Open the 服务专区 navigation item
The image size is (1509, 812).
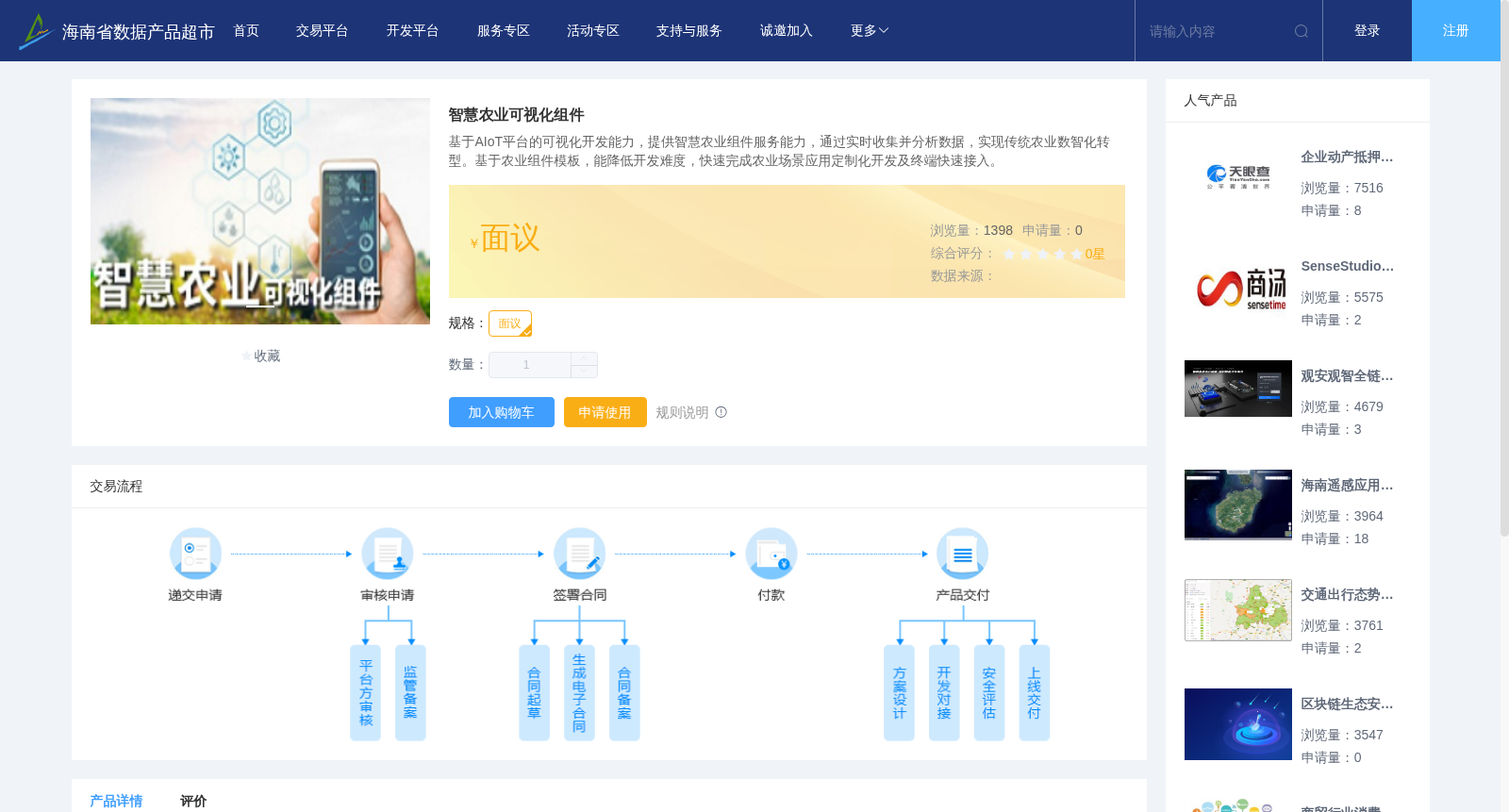coord(504,31)
